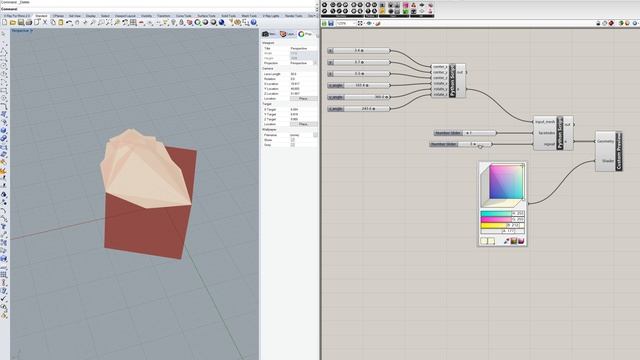Image resolution: width=640 pixels, height=360 pixels.
Task: Click the Shader input on Custom Preview
Action: click(607, 161)
